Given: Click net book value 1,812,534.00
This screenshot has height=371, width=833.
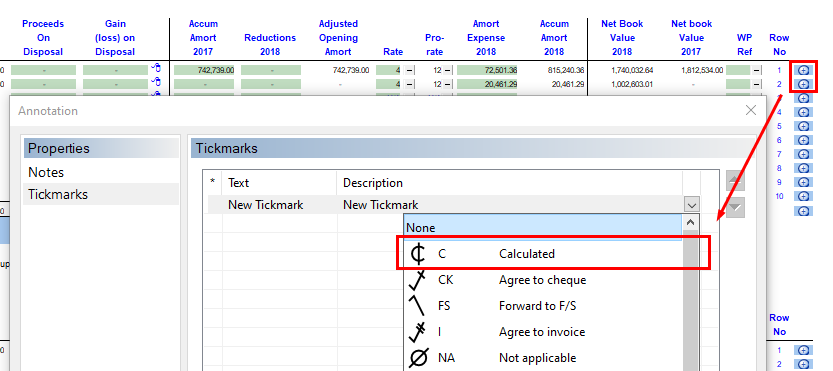Looking at the screenshot, I should coord(702,70).
